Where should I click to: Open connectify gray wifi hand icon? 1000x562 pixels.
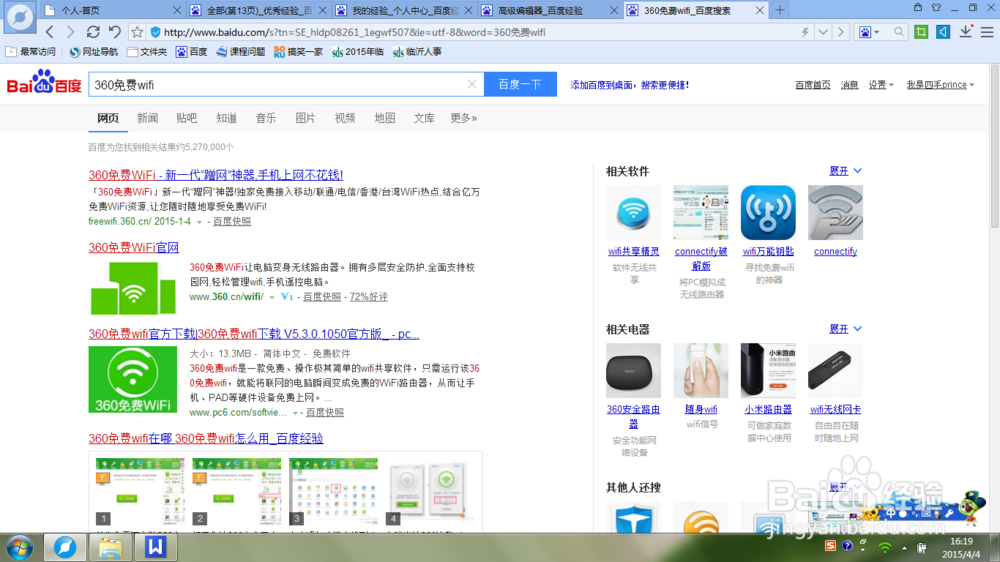(835, 212)
